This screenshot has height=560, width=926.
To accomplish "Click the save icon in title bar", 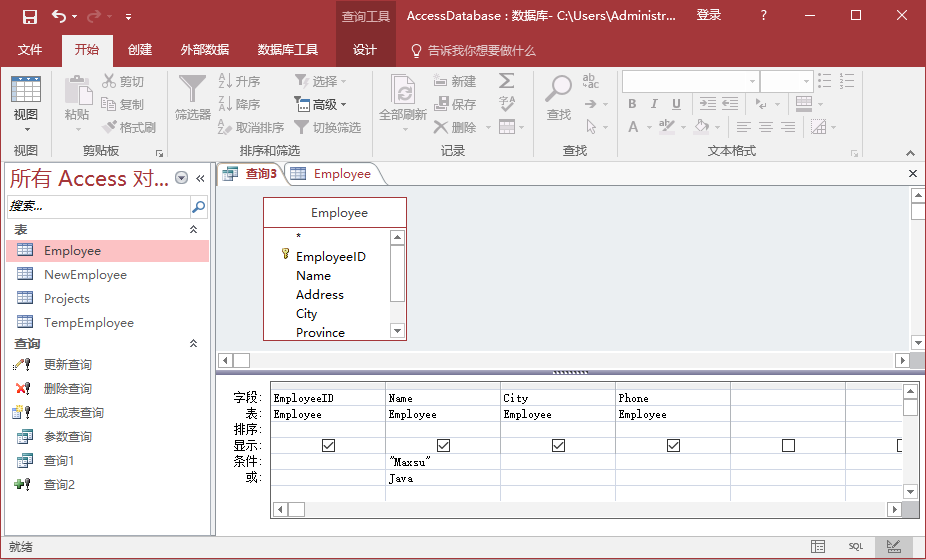I will tap(29, 16).
